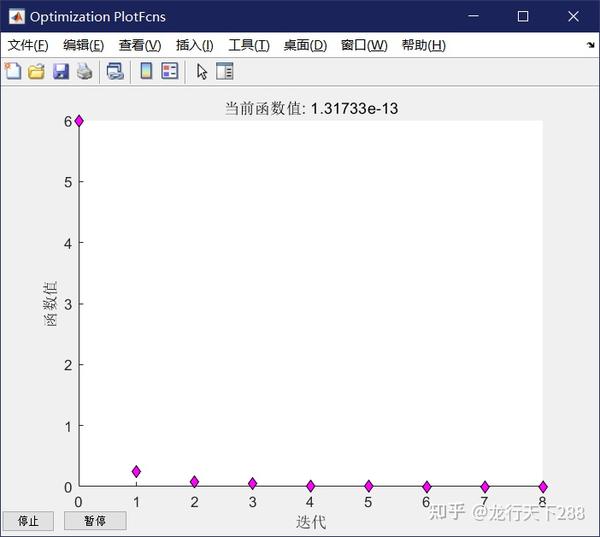This screenshot has width=600, height=537.
Task: Click the Link Plot toolbar icon
Action: pyautogui.click(x=115, y=71)
